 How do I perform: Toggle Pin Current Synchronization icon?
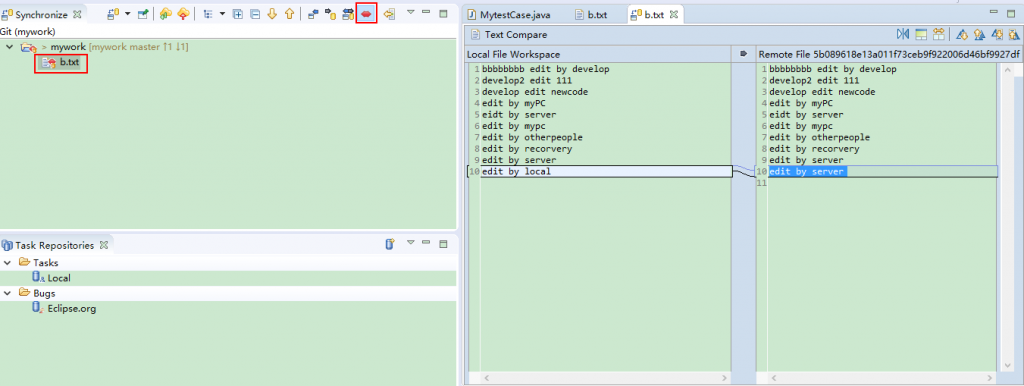[x=143, y=14]
